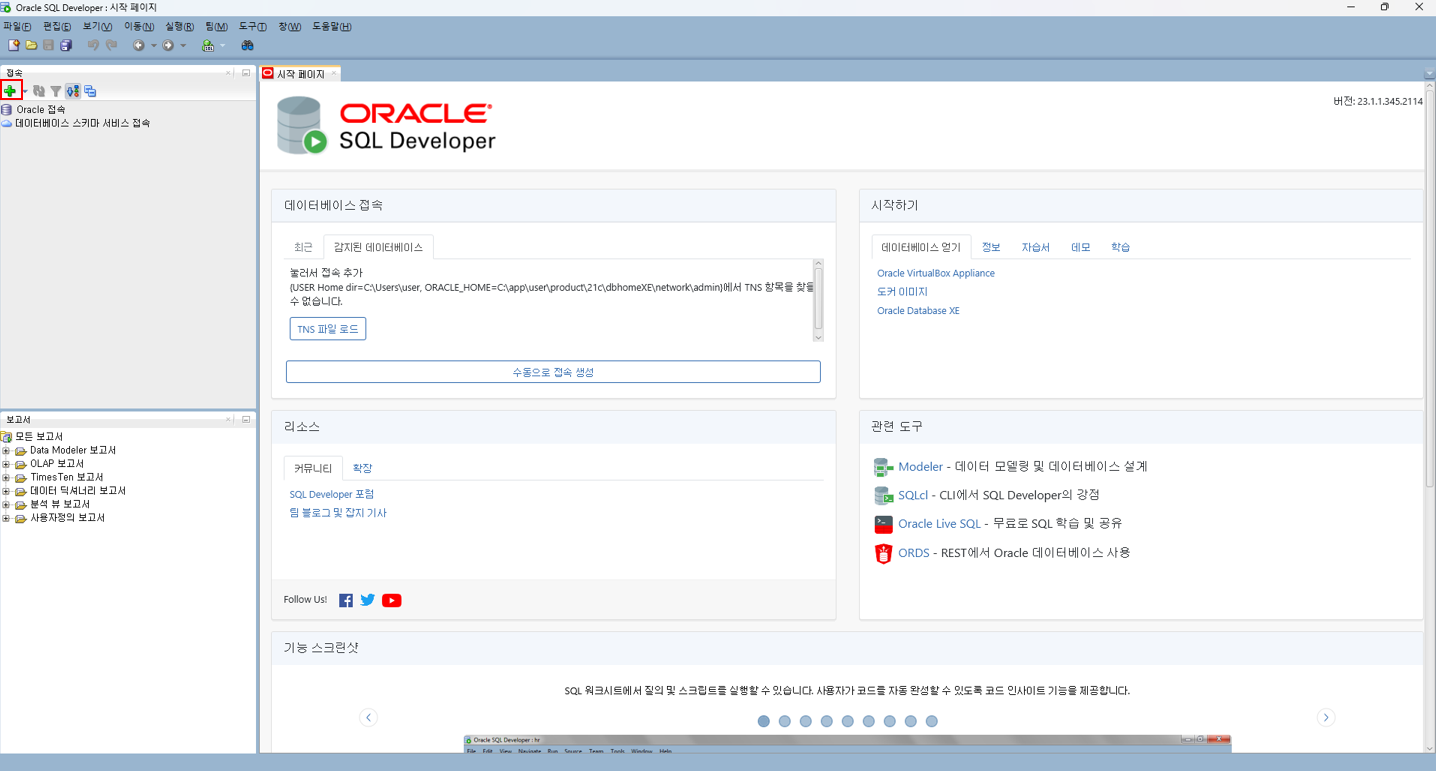Click the SQL Worksheet toolbar icon
The image size is (1436, 771).
(x=208, y=45)
